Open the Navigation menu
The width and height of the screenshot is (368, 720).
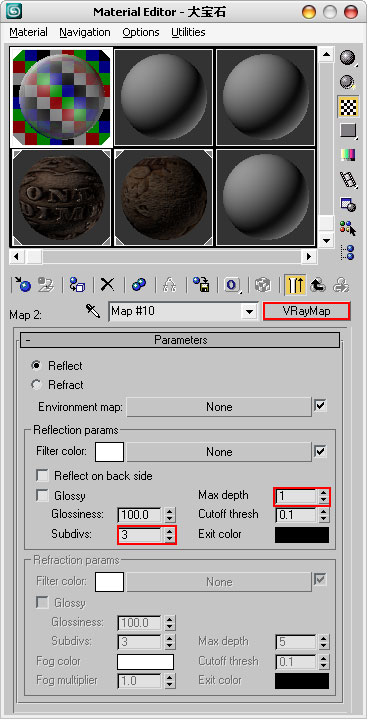point(85,33)
